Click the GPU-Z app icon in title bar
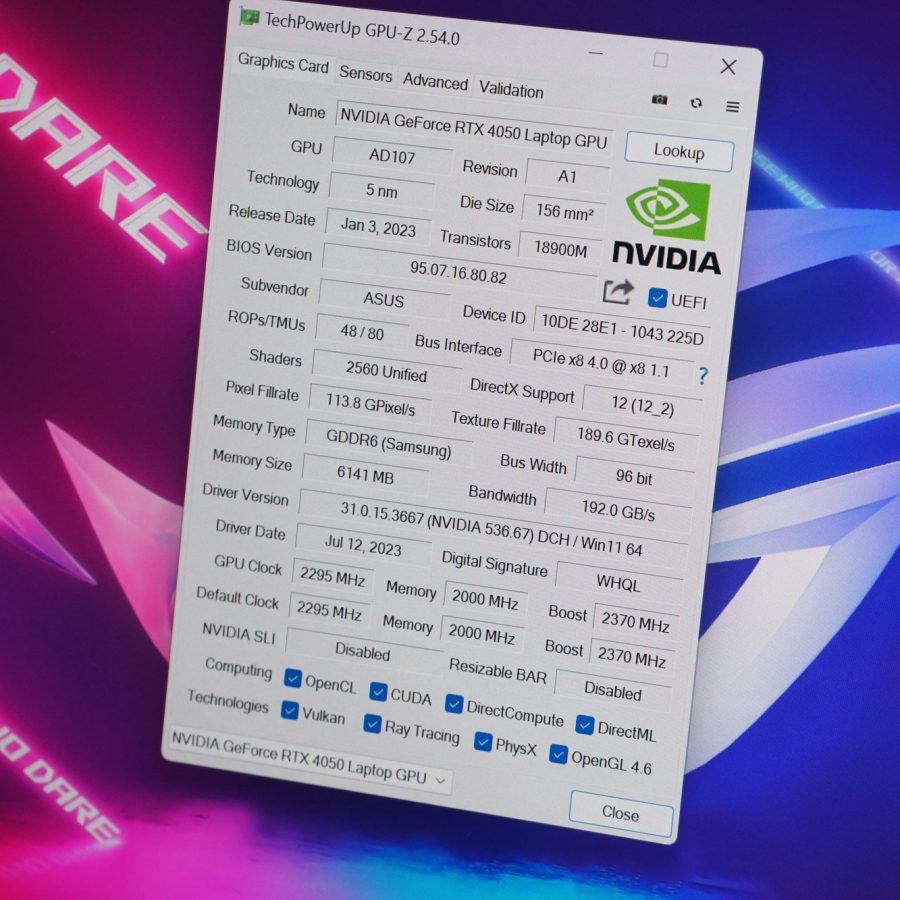This screenshot has width=900, height=900. pos(249,17)
